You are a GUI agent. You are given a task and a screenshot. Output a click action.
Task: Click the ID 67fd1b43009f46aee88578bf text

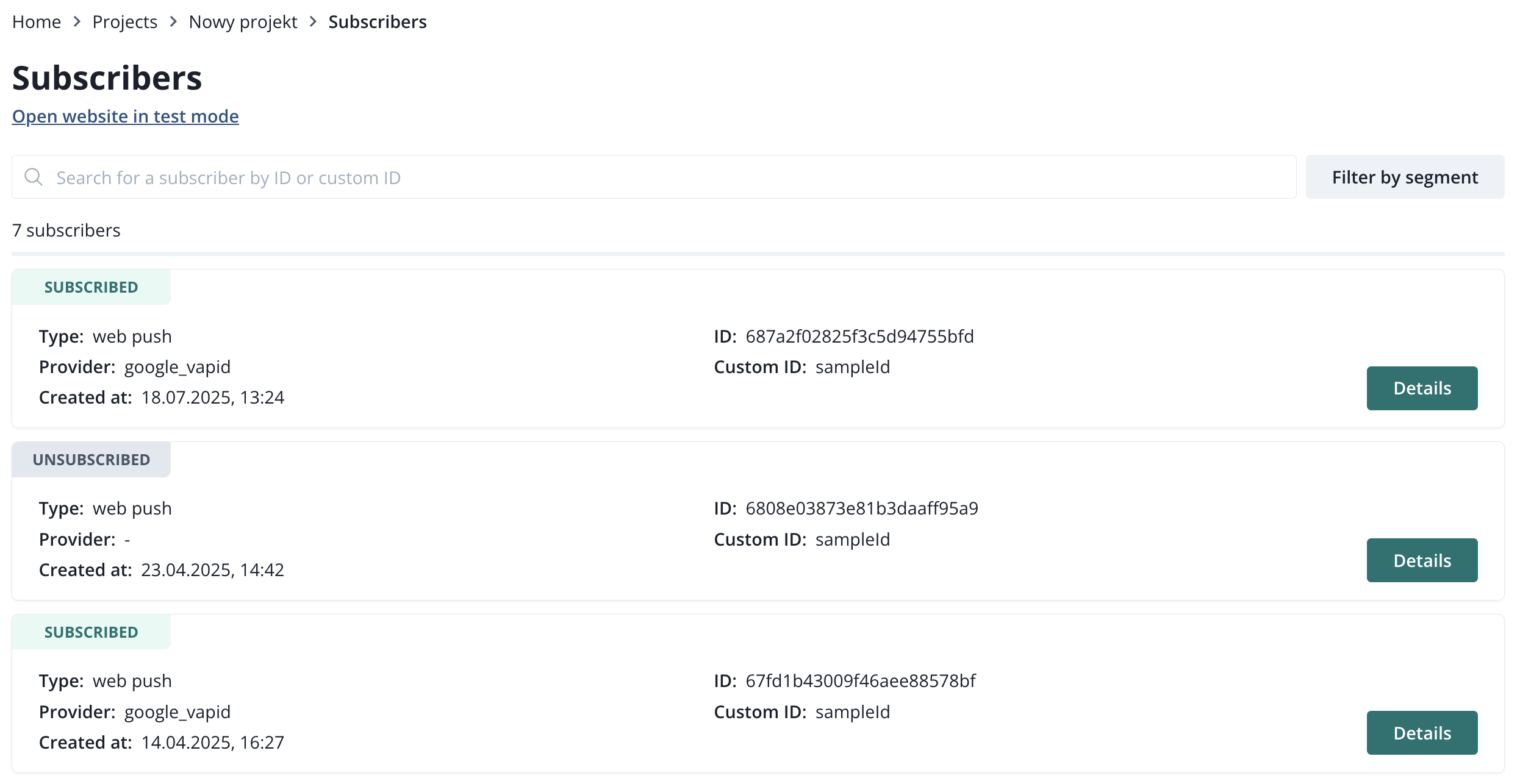860,681
